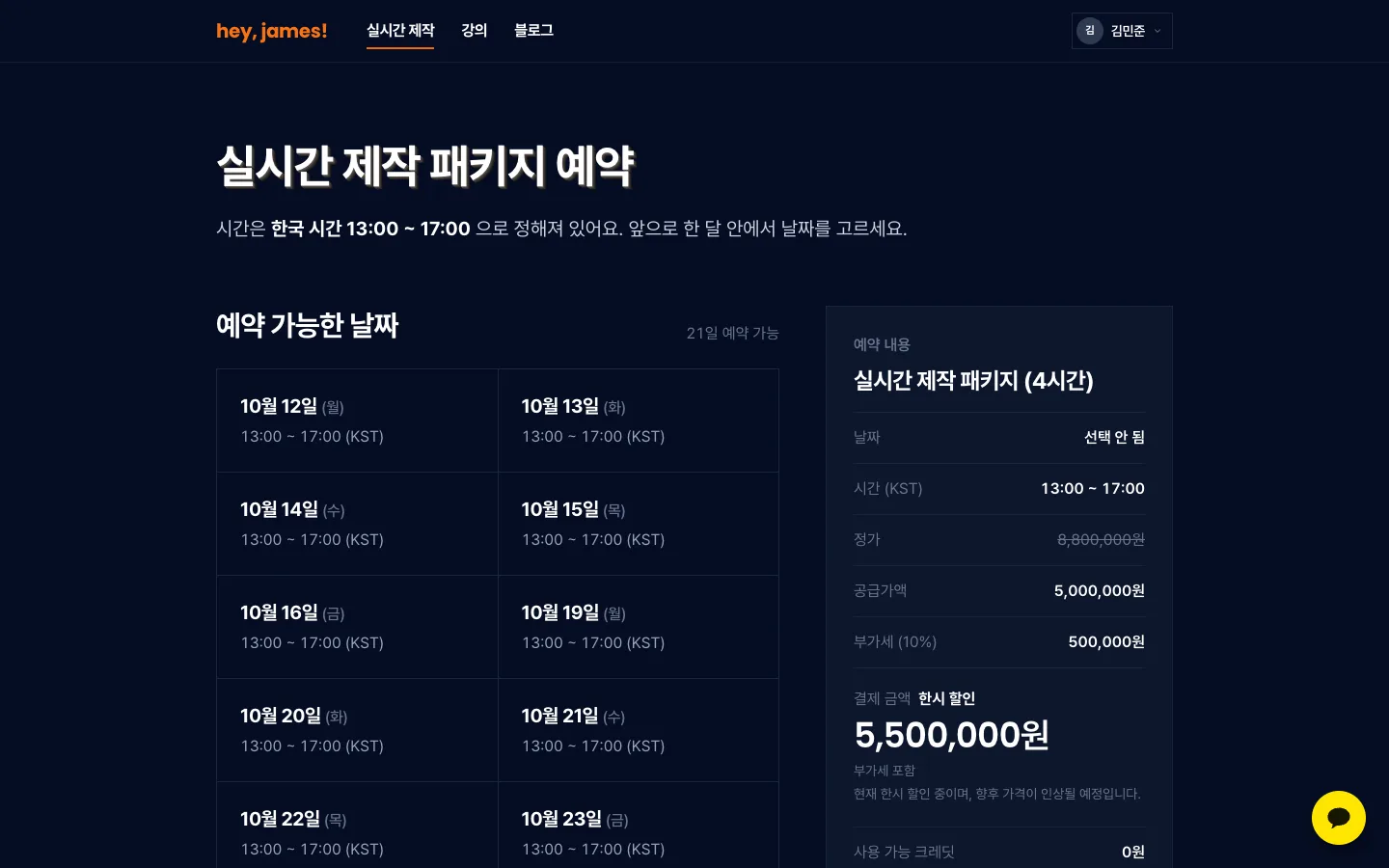Click the 한시 할인 discount label
The width and height of the screenshot is (1389, 868).
point(946,698)
